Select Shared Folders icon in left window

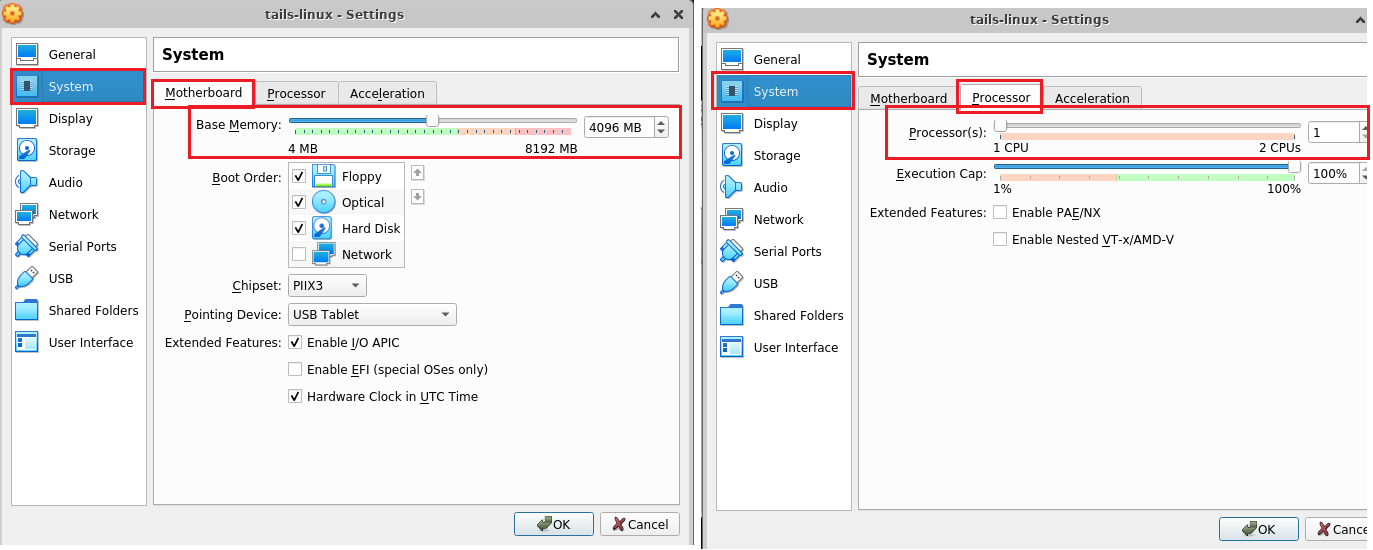click(x=28, y=310)
